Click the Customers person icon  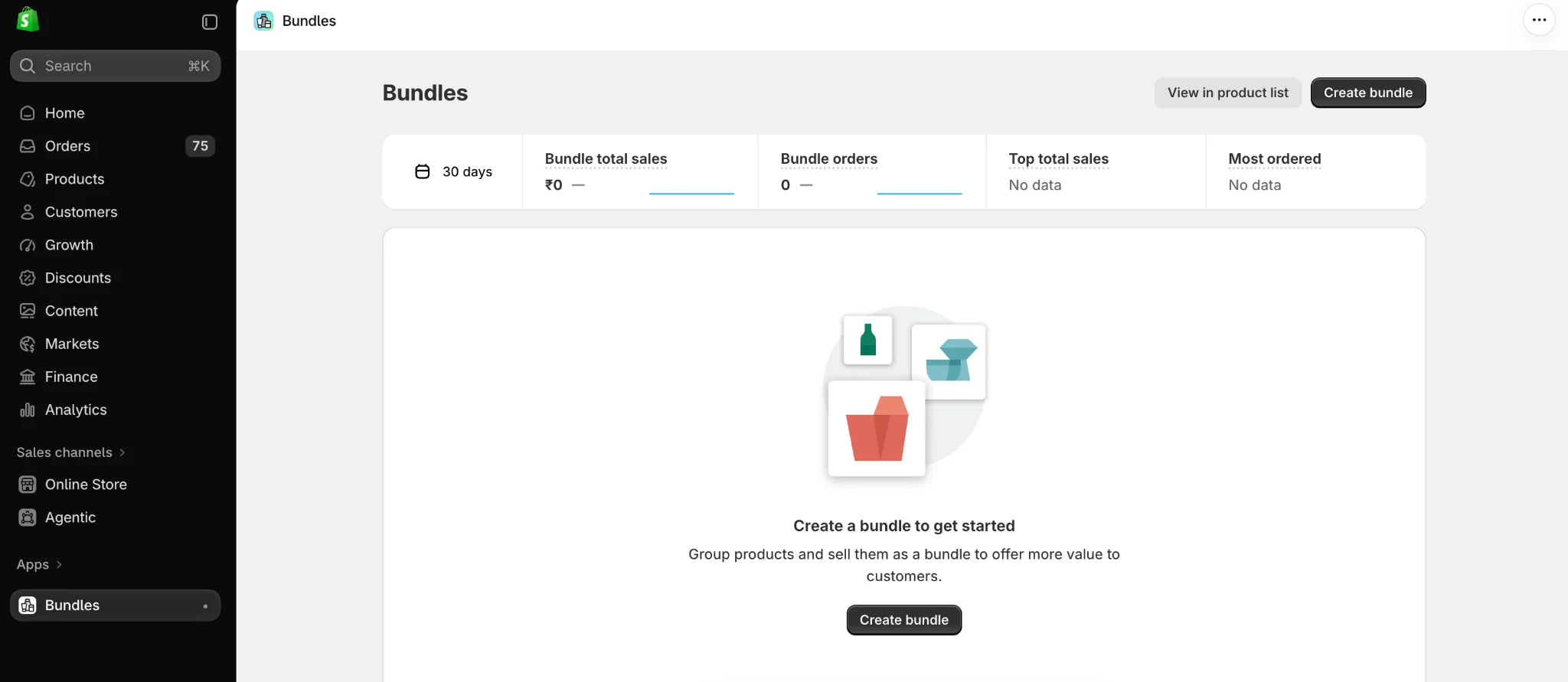tap(28, 212)
